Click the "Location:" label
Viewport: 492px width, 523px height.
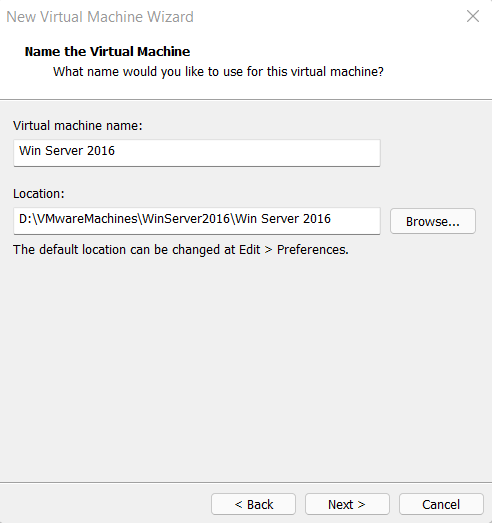coord(39,194)
